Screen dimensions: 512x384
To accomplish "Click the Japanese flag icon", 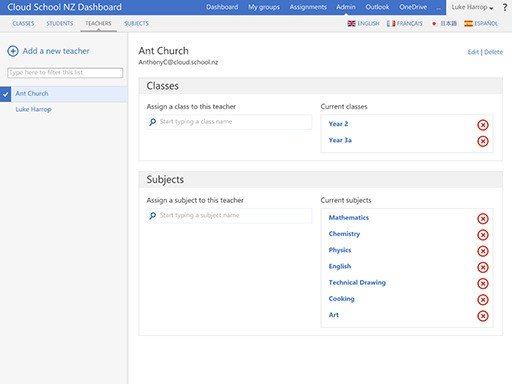I will [x=434, y=24].
